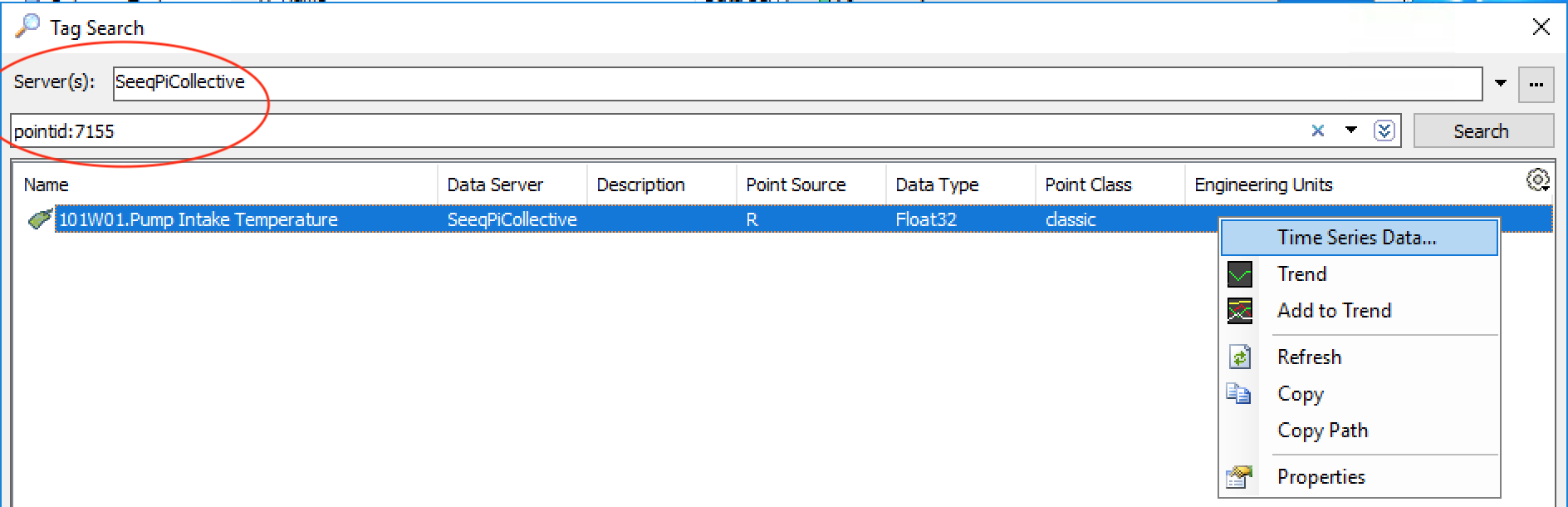Open the Server(s) dropdown arrow

point(1500,83)
